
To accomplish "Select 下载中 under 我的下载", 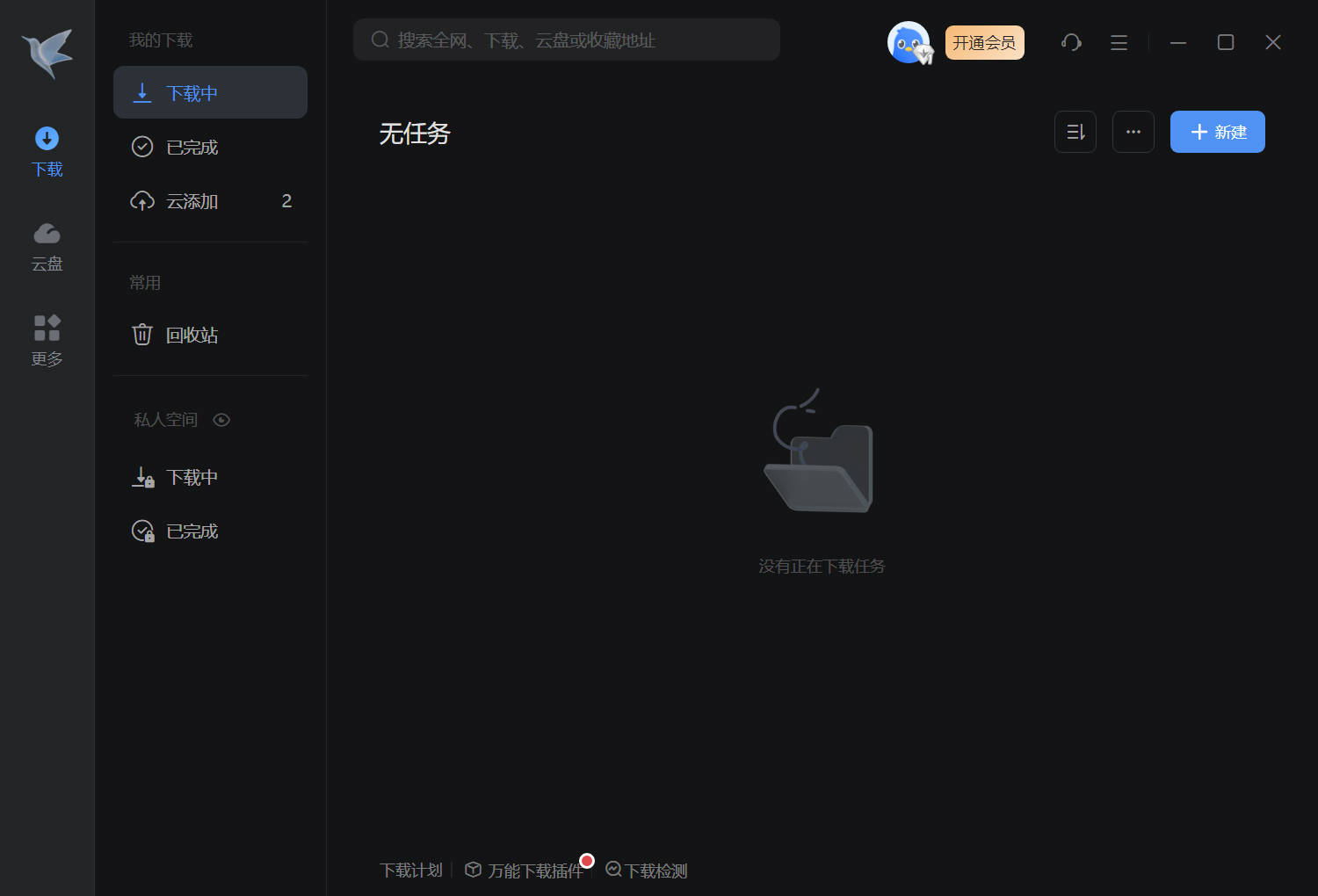I will click(210, 93).
